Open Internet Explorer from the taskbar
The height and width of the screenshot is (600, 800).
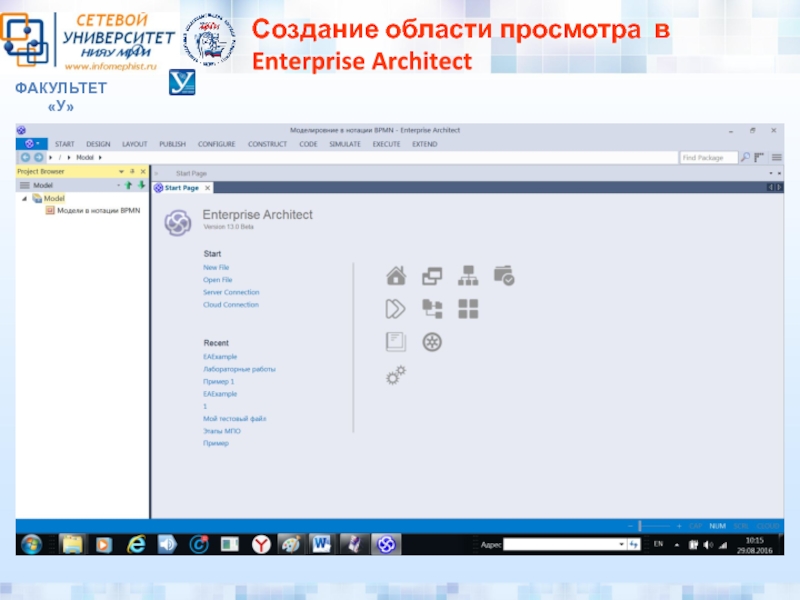pyautogui.click(x=135, y=544)
